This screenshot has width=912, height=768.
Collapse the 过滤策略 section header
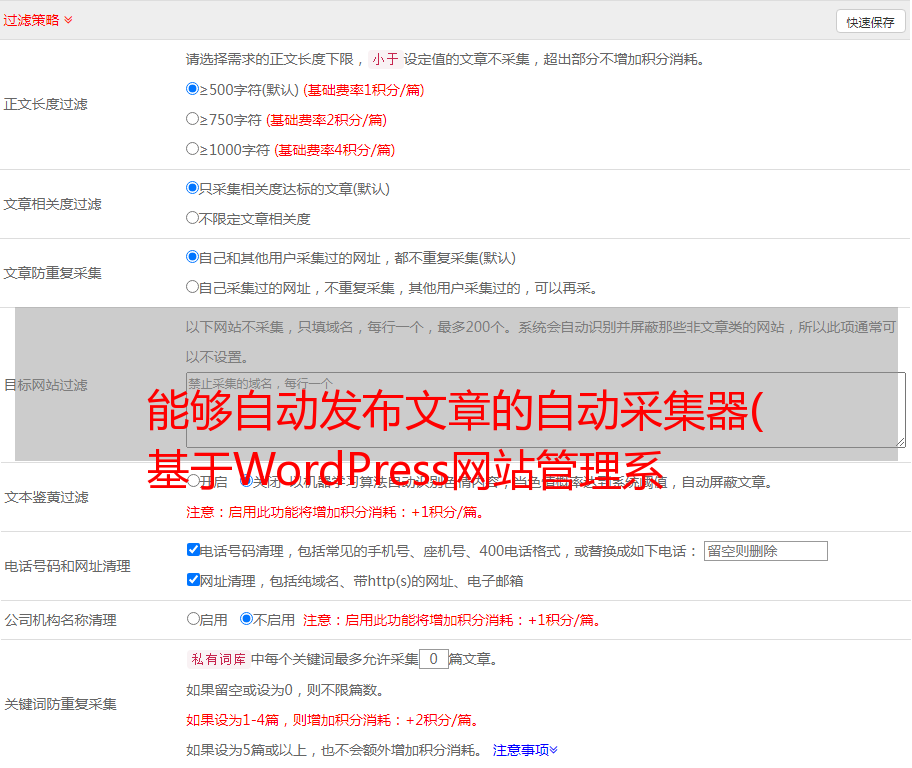[38, 20]
